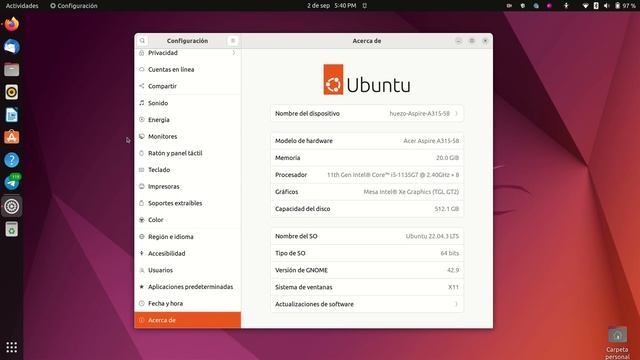Open the Files manager dock icon
This screenshot has height=360, width=640.
point(11,70)
